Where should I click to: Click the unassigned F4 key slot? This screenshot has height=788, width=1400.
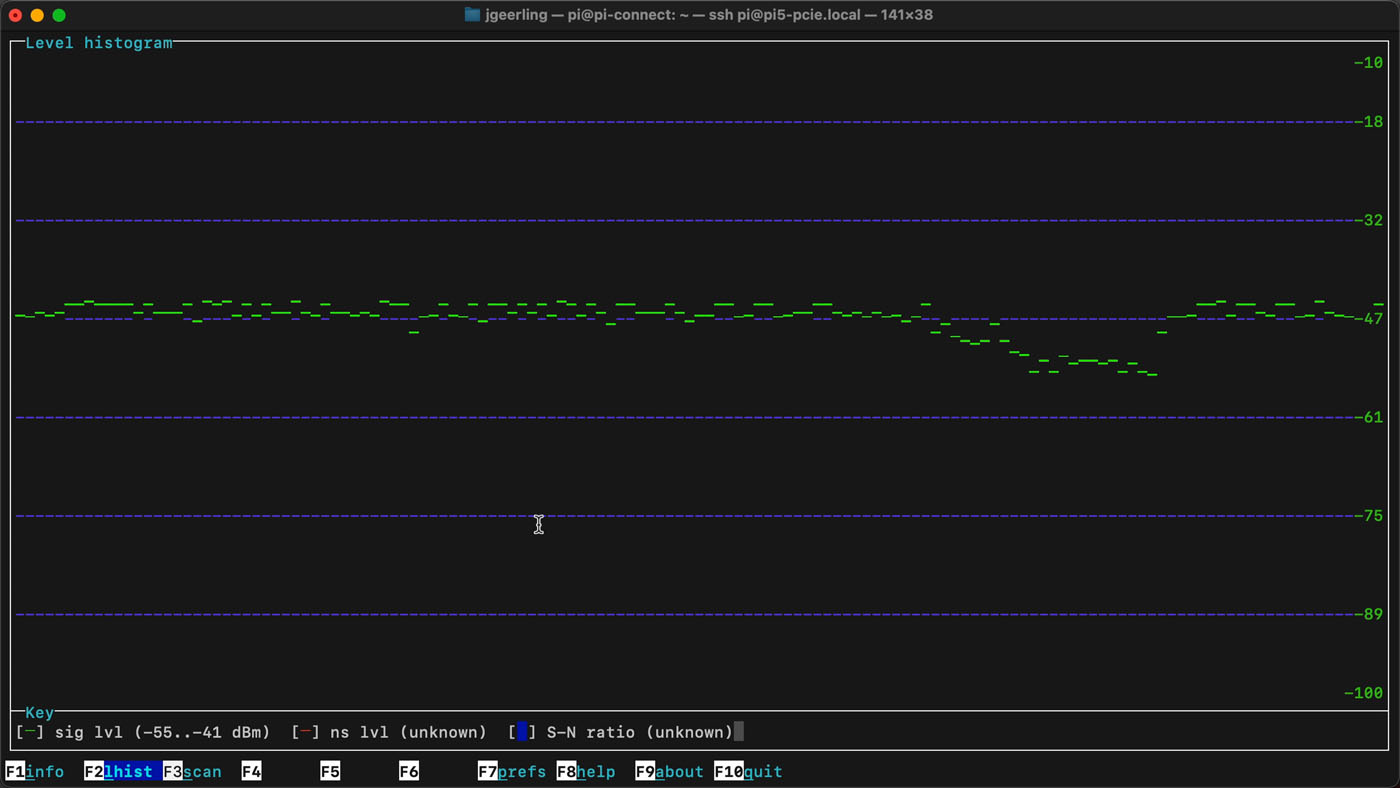tap(249, 771)
